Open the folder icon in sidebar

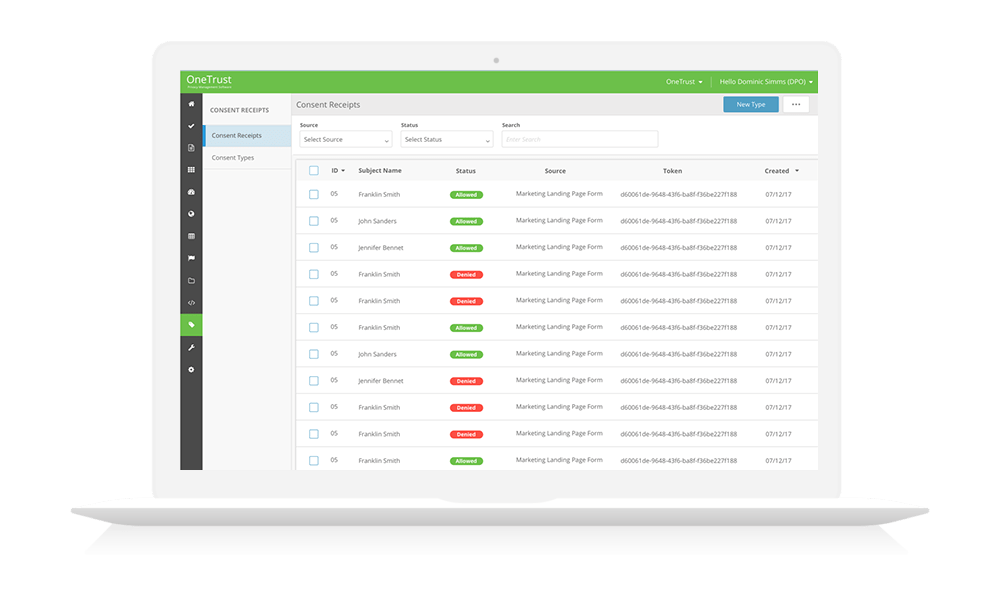(191, 280)
